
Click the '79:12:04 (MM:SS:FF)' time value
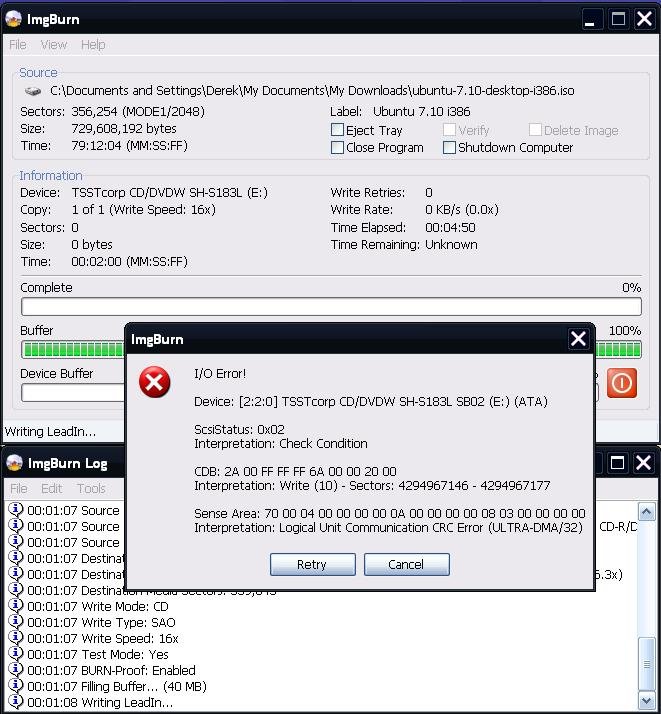point(129,146)
